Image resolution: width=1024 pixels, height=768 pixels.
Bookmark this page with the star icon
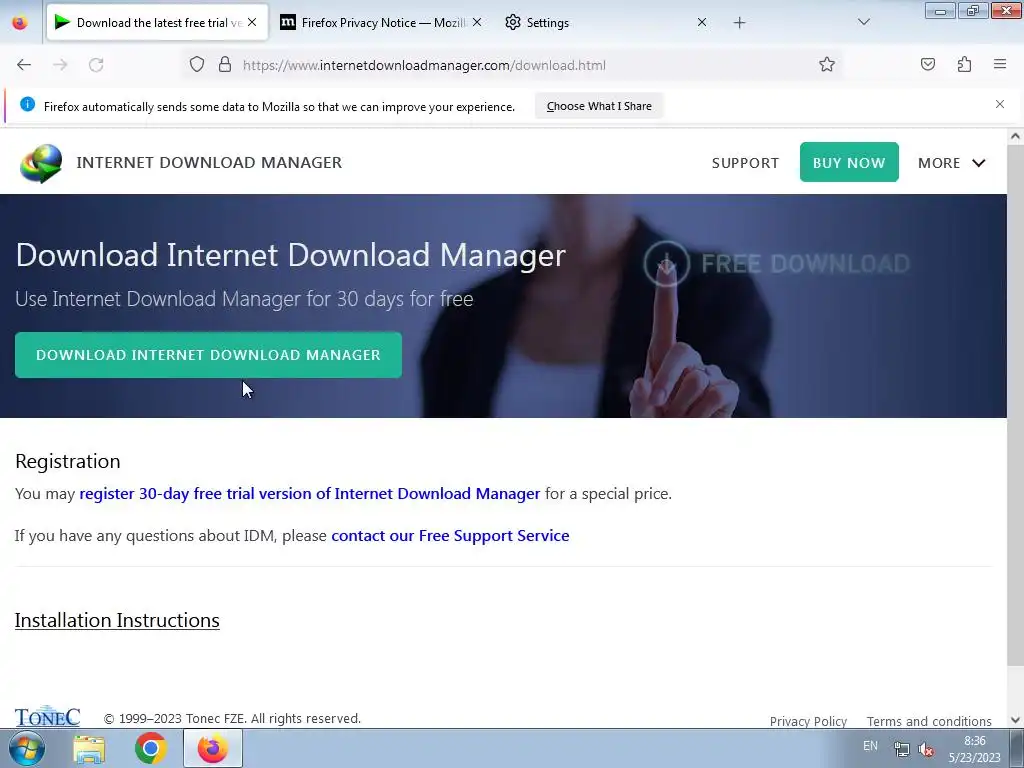coord(827,65)
